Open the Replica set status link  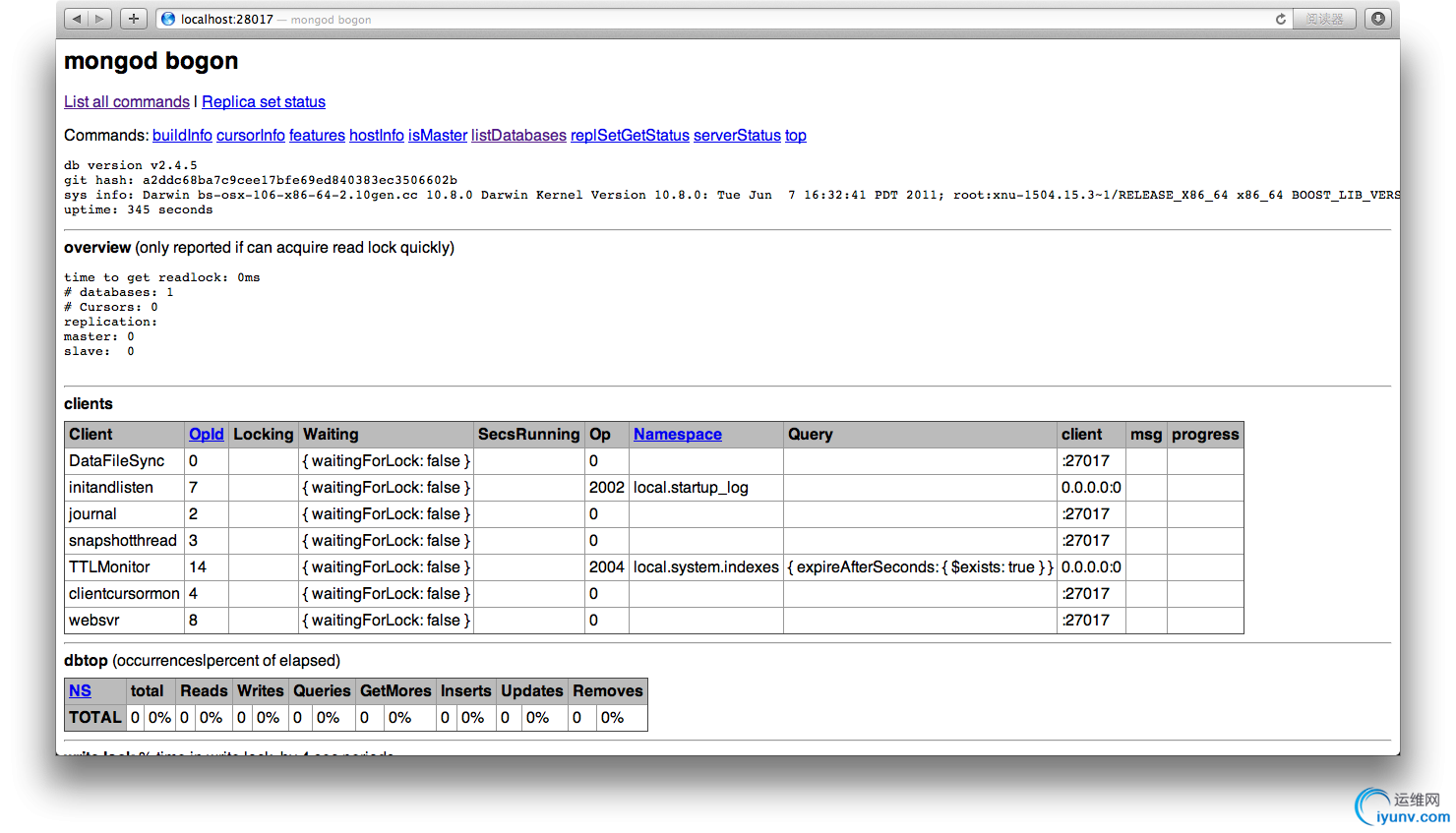[x=264, y=101]
